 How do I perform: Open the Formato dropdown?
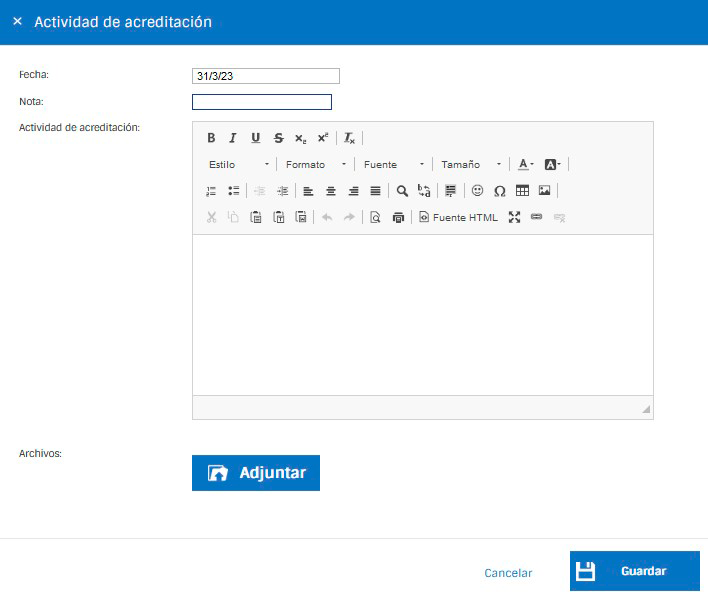pyautogui.click(x=316, y=164)
